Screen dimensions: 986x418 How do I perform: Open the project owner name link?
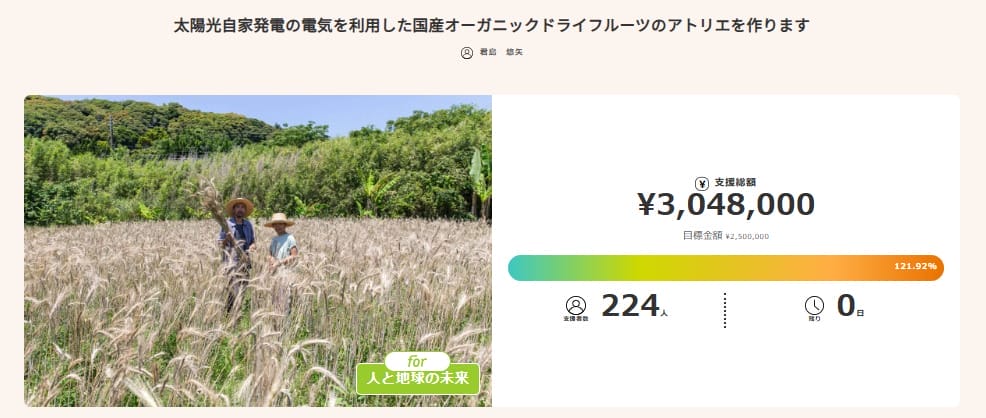501,53
